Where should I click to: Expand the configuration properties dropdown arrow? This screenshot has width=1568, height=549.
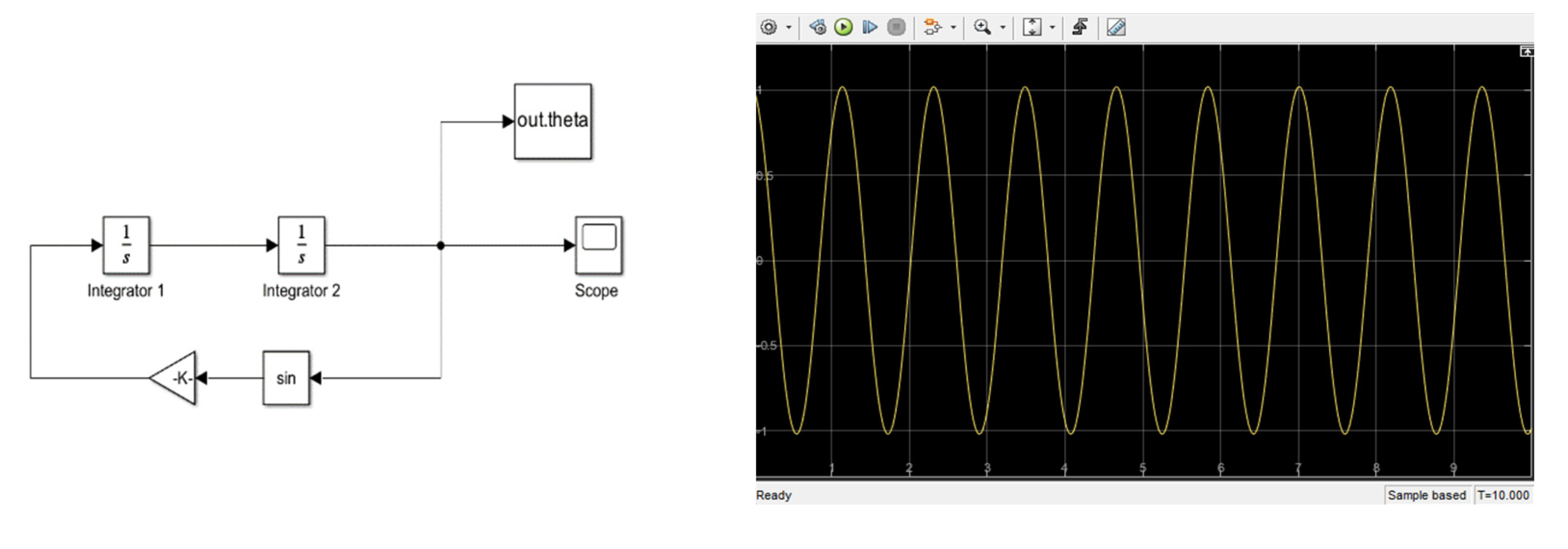[x=789, y=27]
